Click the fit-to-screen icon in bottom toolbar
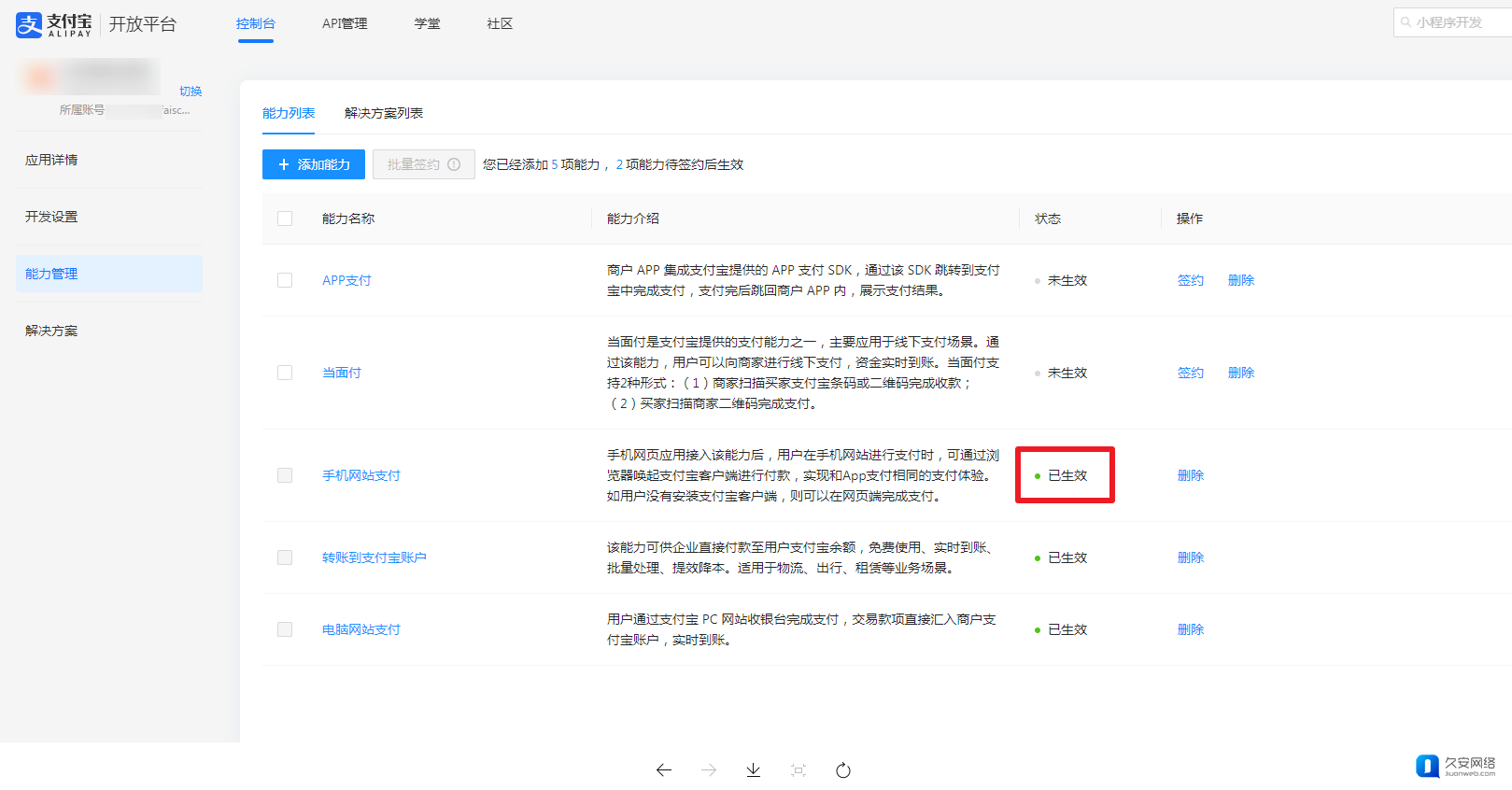This screenshot has width=1512, height=790. (x=798, y=770)
